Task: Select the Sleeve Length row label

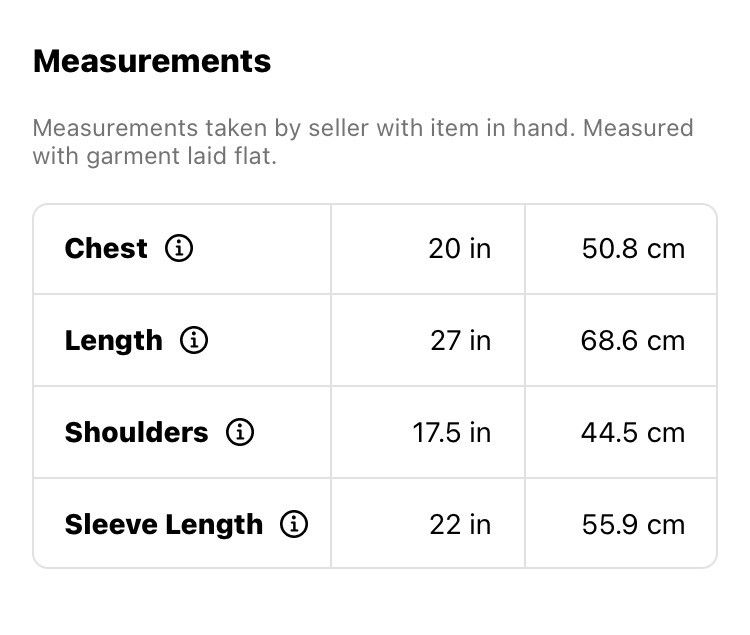Action: pos(164,525)
